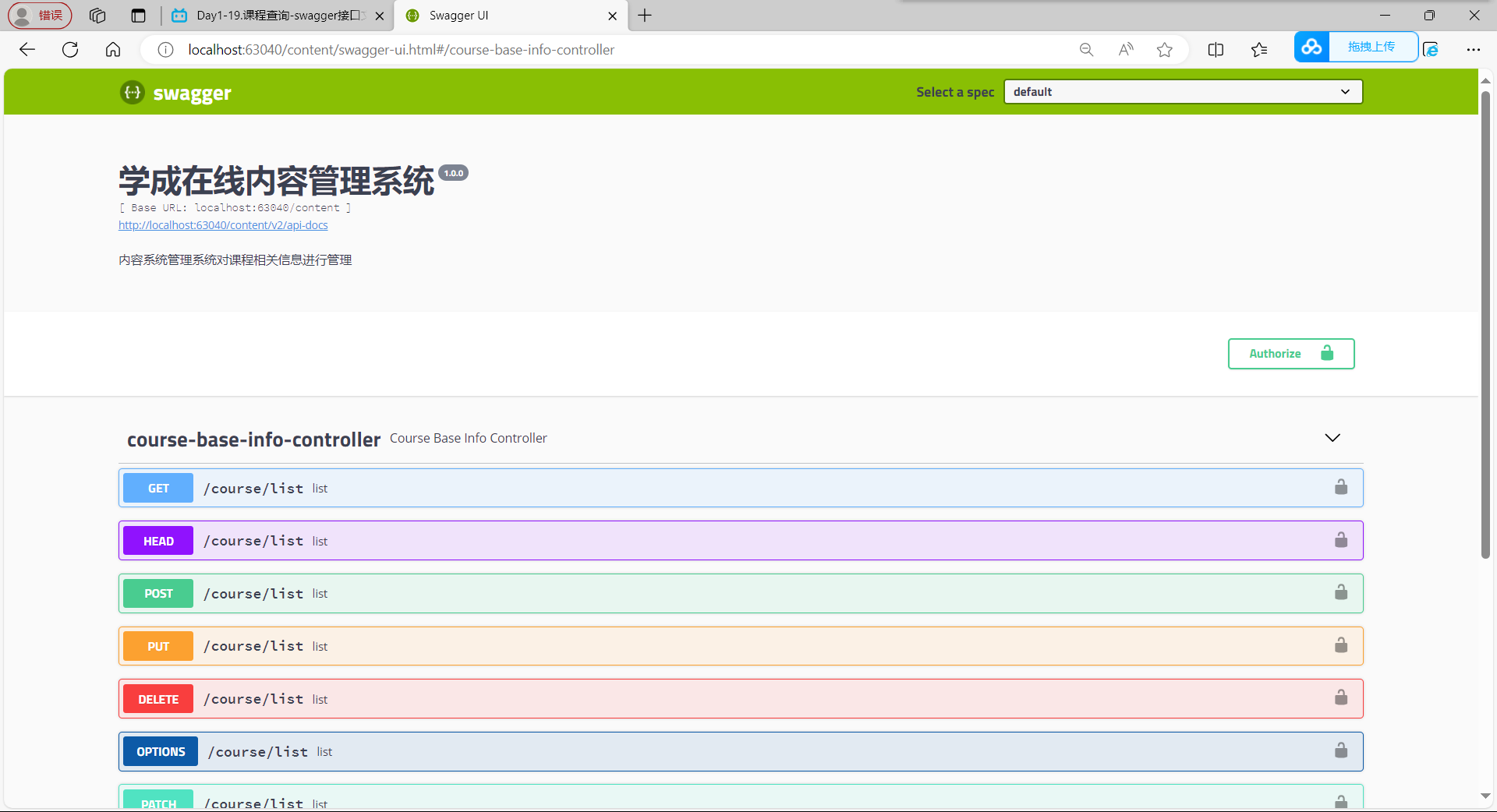Close the Day1-19 swagger tab
The height and width of the screenshot is (812, 1497).
380,16
